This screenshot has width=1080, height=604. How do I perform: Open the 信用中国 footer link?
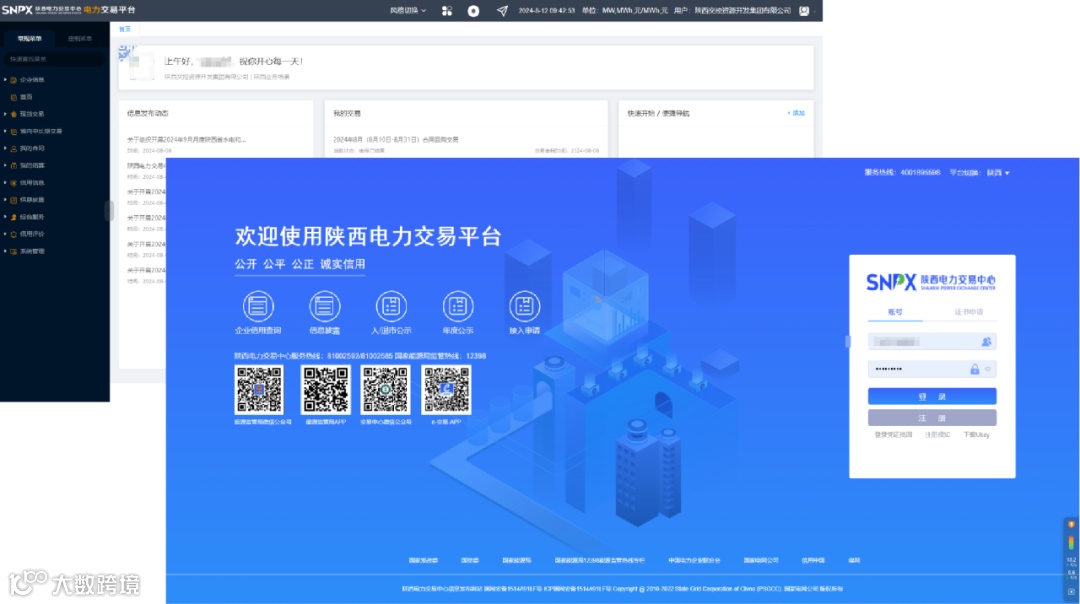click(x=813, y=561)
